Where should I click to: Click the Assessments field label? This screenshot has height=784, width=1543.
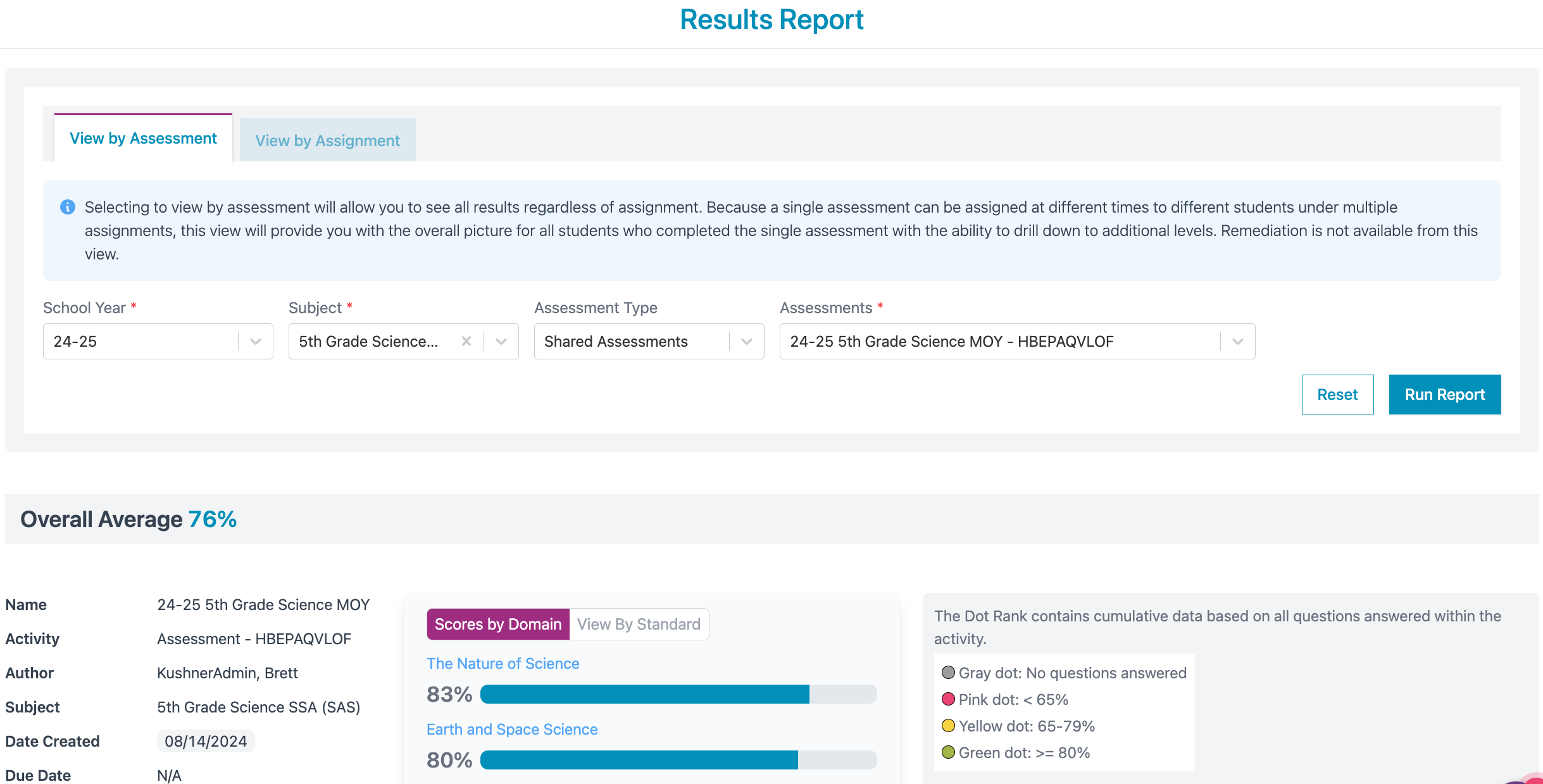click(x=826, y=308)
